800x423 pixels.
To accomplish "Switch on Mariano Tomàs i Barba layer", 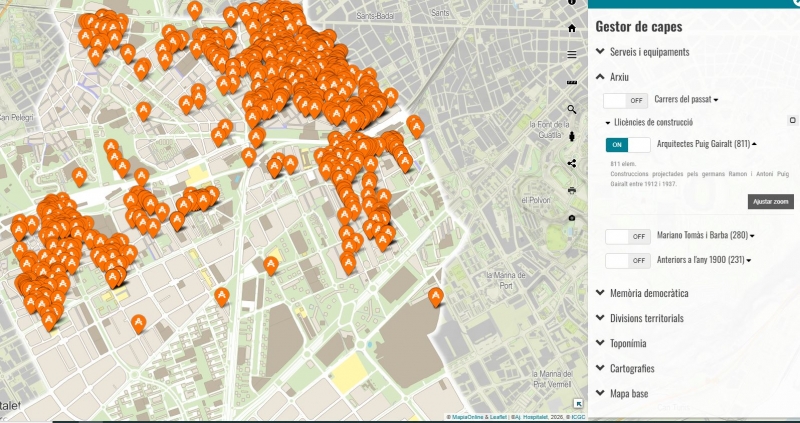I will click(627, 237).
